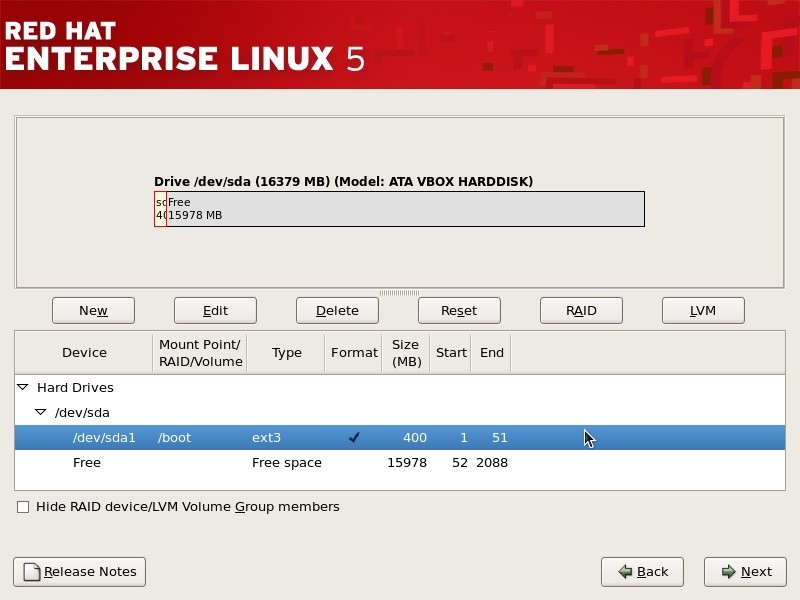Select the /dev/sda1 partition row
This screenshot has height=600, width=800.
coord(400,438)
